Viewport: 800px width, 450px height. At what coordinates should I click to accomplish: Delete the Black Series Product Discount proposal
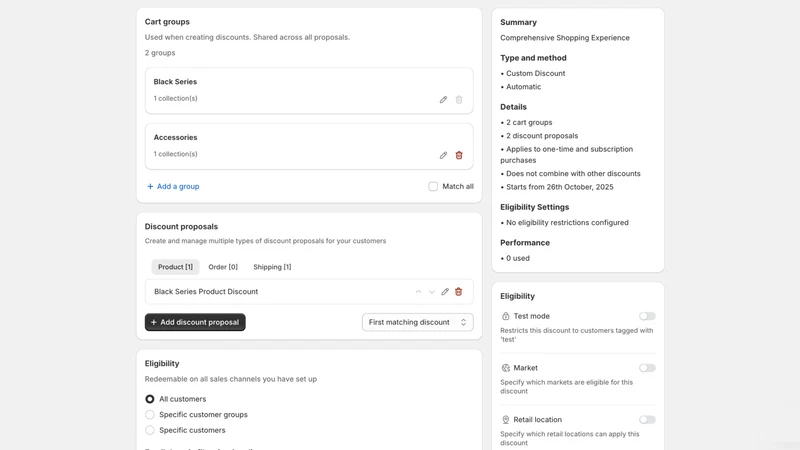(458, 292)
